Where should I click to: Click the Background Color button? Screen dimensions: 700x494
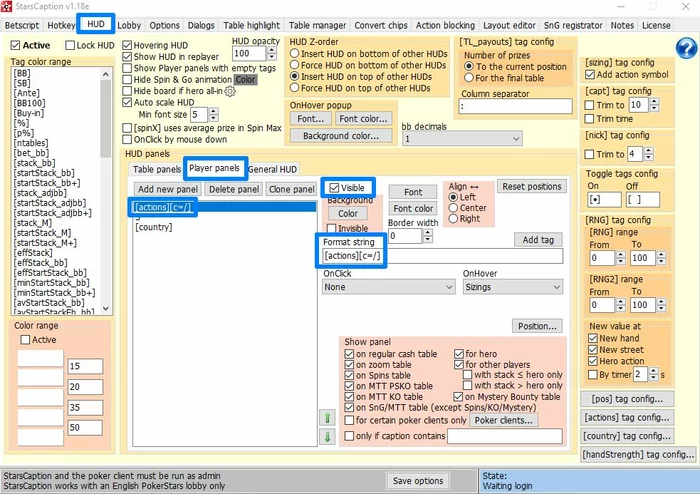pos(348,213)
